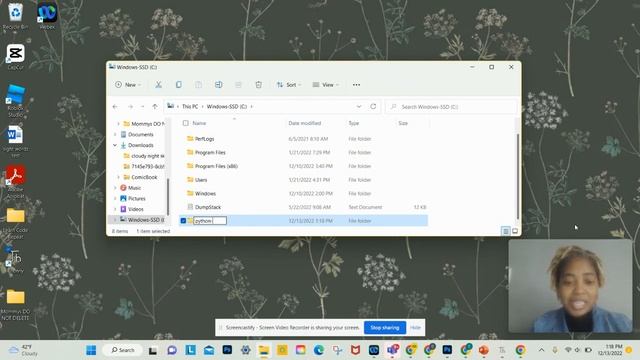
Task: Click the Delete trash icon in toolbar
Action: tap(258, 84)
